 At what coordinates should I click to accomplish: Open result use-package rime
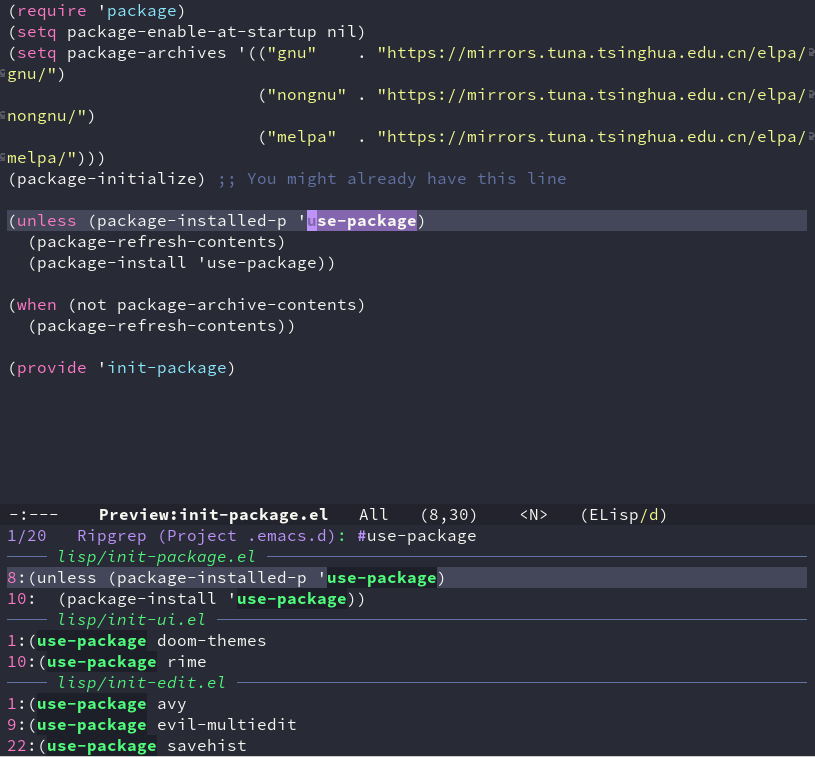point(107,662)
